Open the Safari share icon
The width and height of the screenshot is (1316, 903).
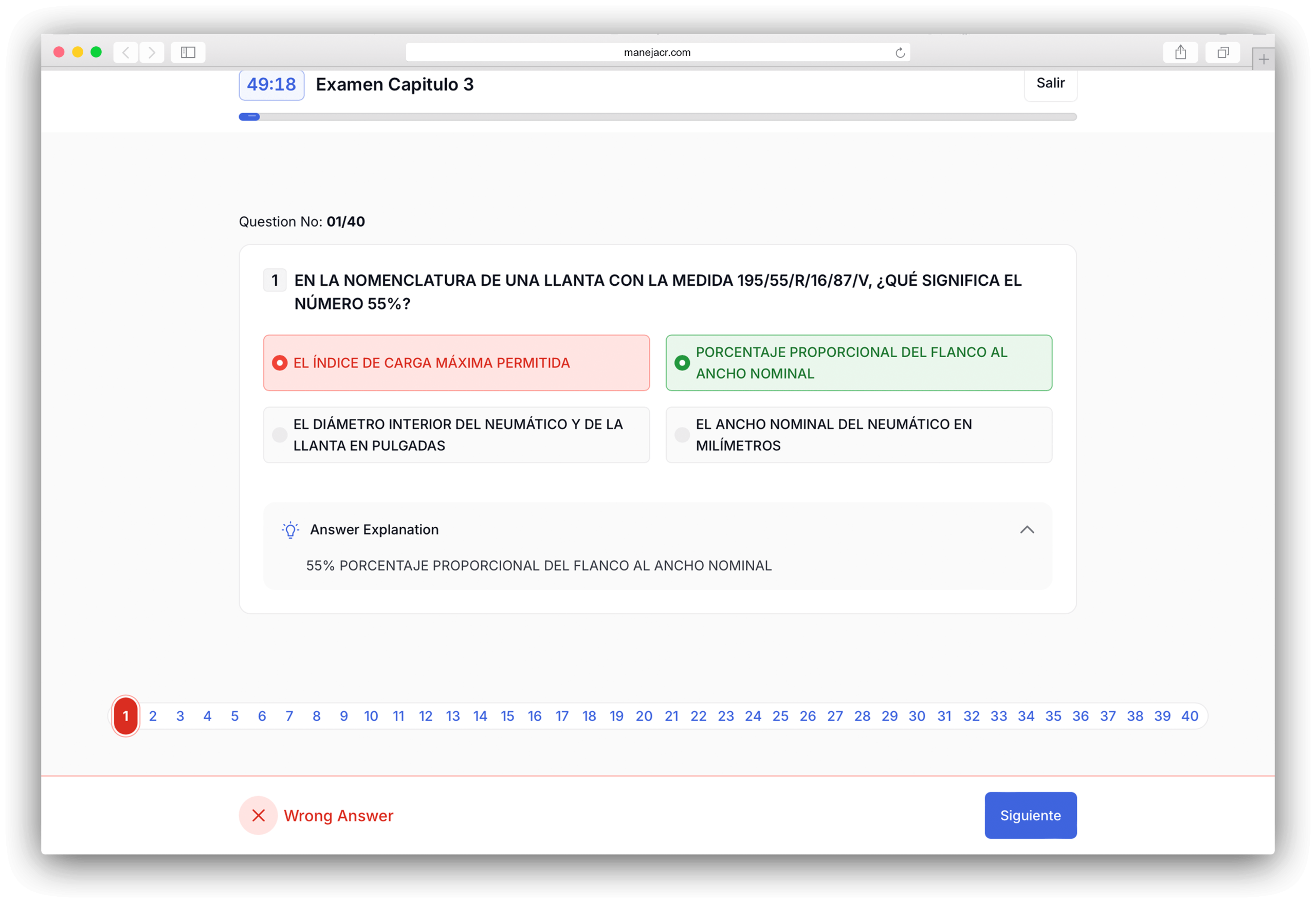click(x=1180, y=52)
